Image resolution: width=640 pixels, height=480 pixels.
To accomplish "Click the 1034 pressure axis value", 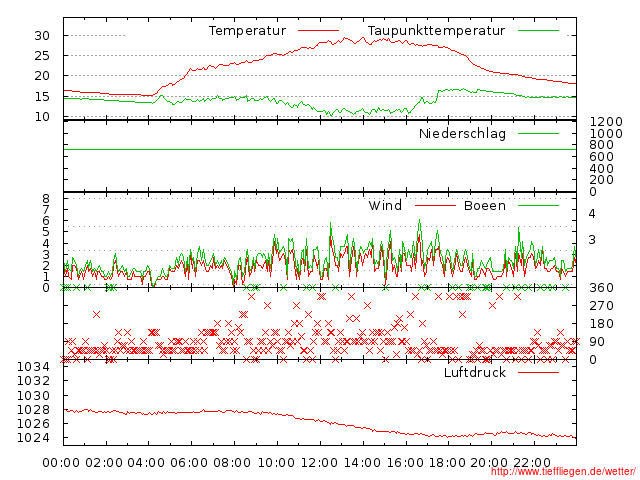I will point(36,366).
